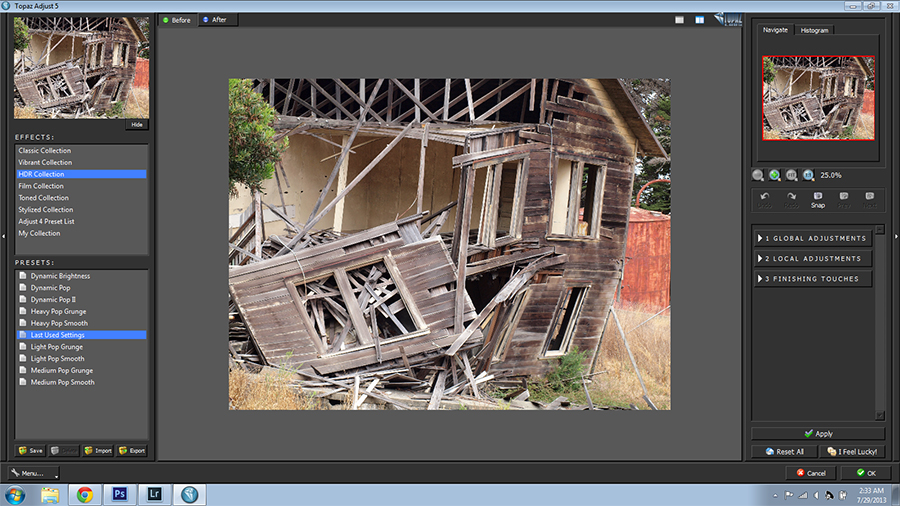Image resolution: width=900 pixels, height=506 pixels.
Task: Show the Before view of image
Action: [176, 19]
